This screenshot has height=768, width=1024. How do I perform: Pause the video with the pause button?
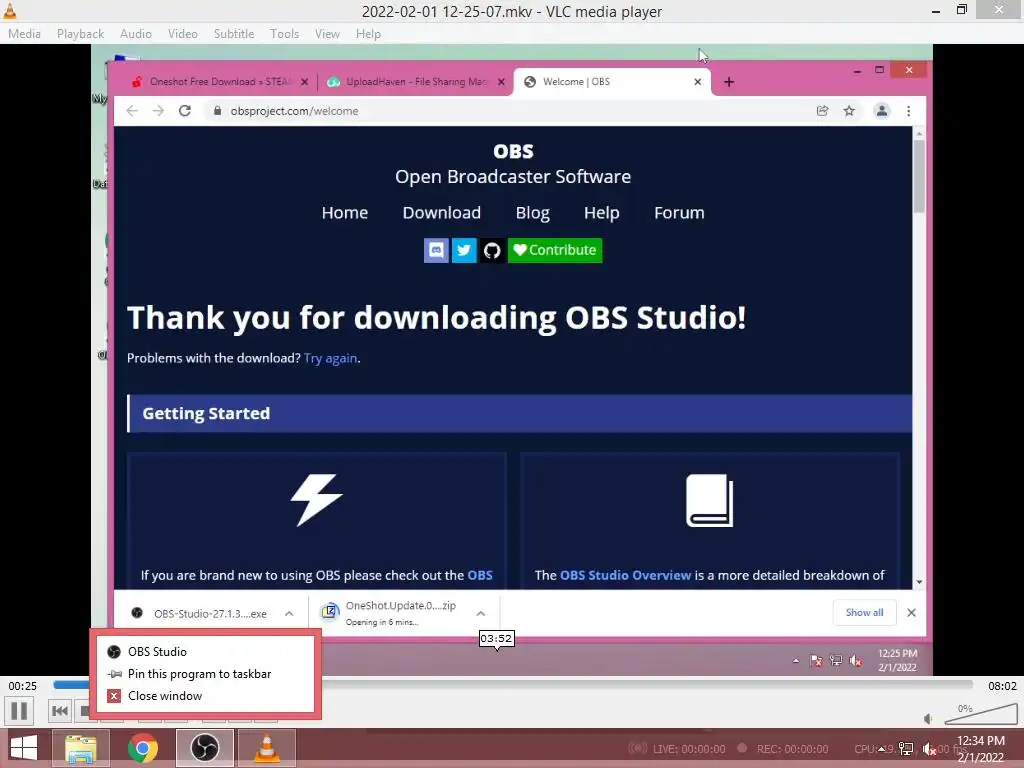coord(19,711)
